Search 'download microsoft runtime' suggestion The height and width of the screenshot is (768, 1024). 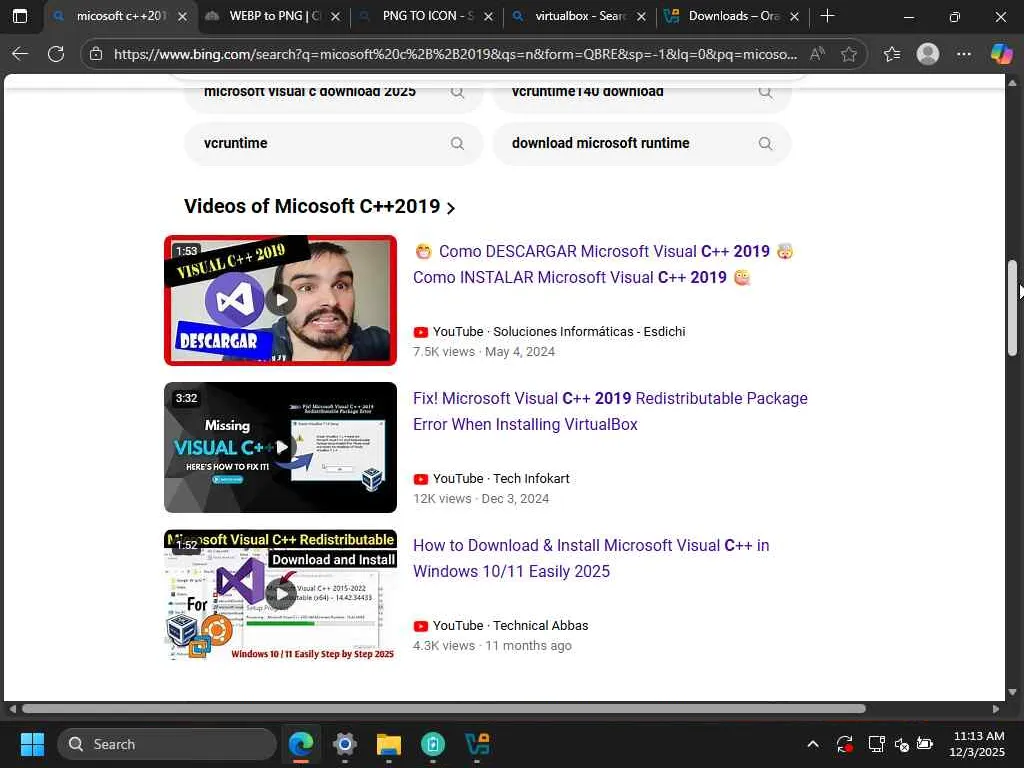point(642,143)
